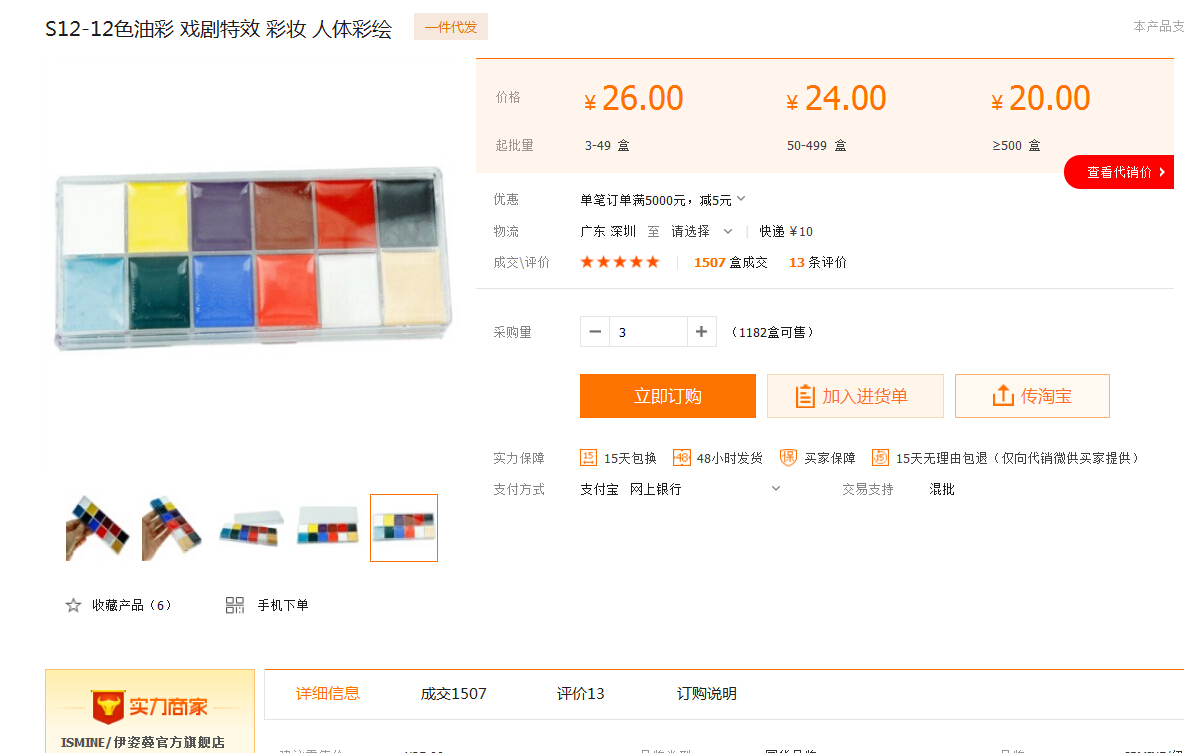Click the purchase quantity input field
1184x753 pixels.
click(x=648, y=332)
